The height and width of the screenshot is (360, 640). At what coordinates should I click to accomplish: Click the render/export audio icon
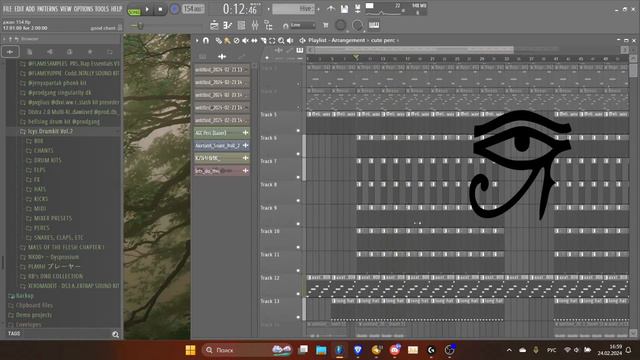(x=358, y=9)
